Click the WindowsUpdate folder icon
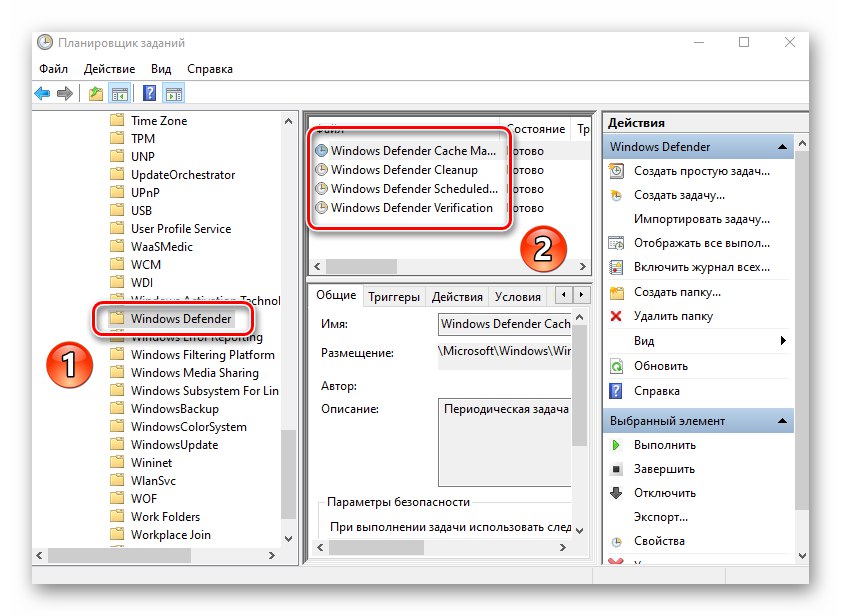Screen dimensions: 841x616 click(117, 445)
